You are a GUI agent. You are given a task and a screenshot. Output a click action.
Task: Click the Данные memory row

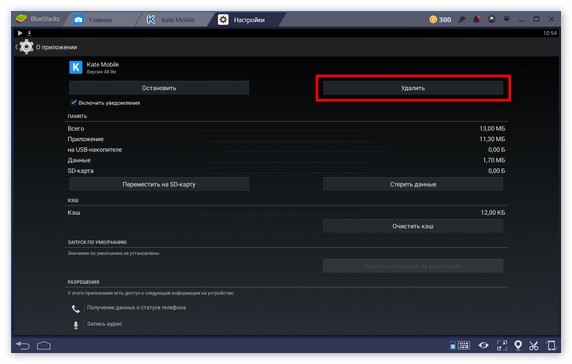(x=286, y=160)
